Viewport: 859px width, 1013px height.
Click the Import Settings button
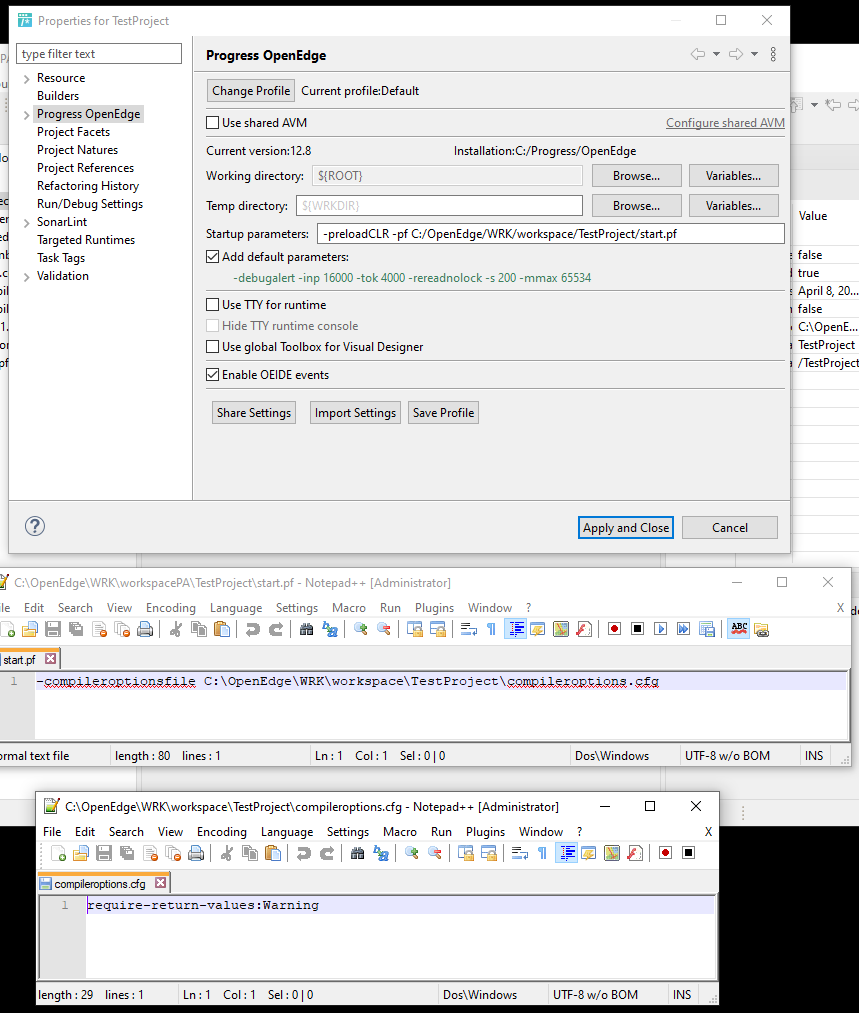pyautogui.click(x=355, y=413)
